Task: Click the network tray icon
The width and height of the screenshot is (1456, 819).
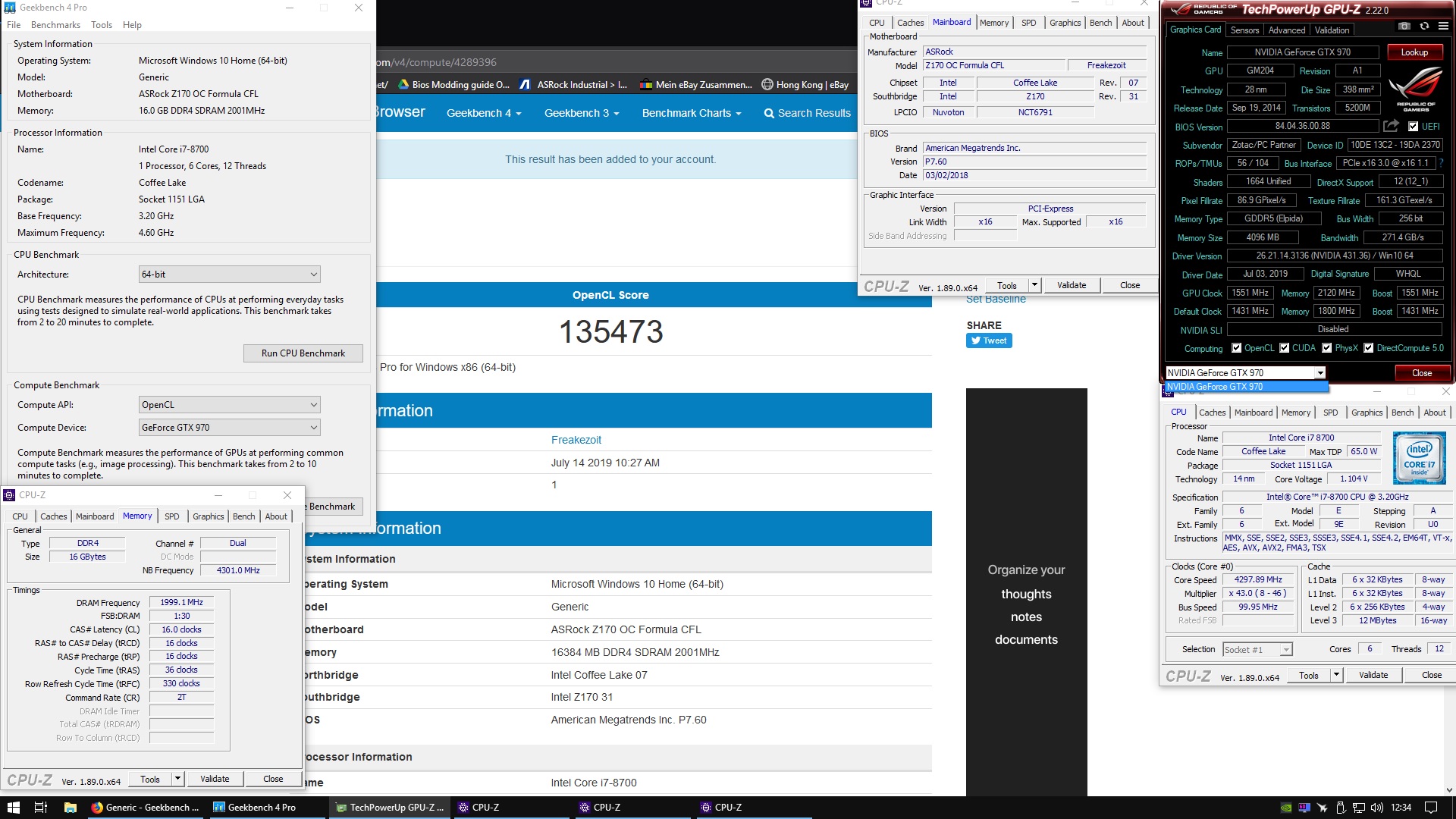Action: coord(1359,808)
